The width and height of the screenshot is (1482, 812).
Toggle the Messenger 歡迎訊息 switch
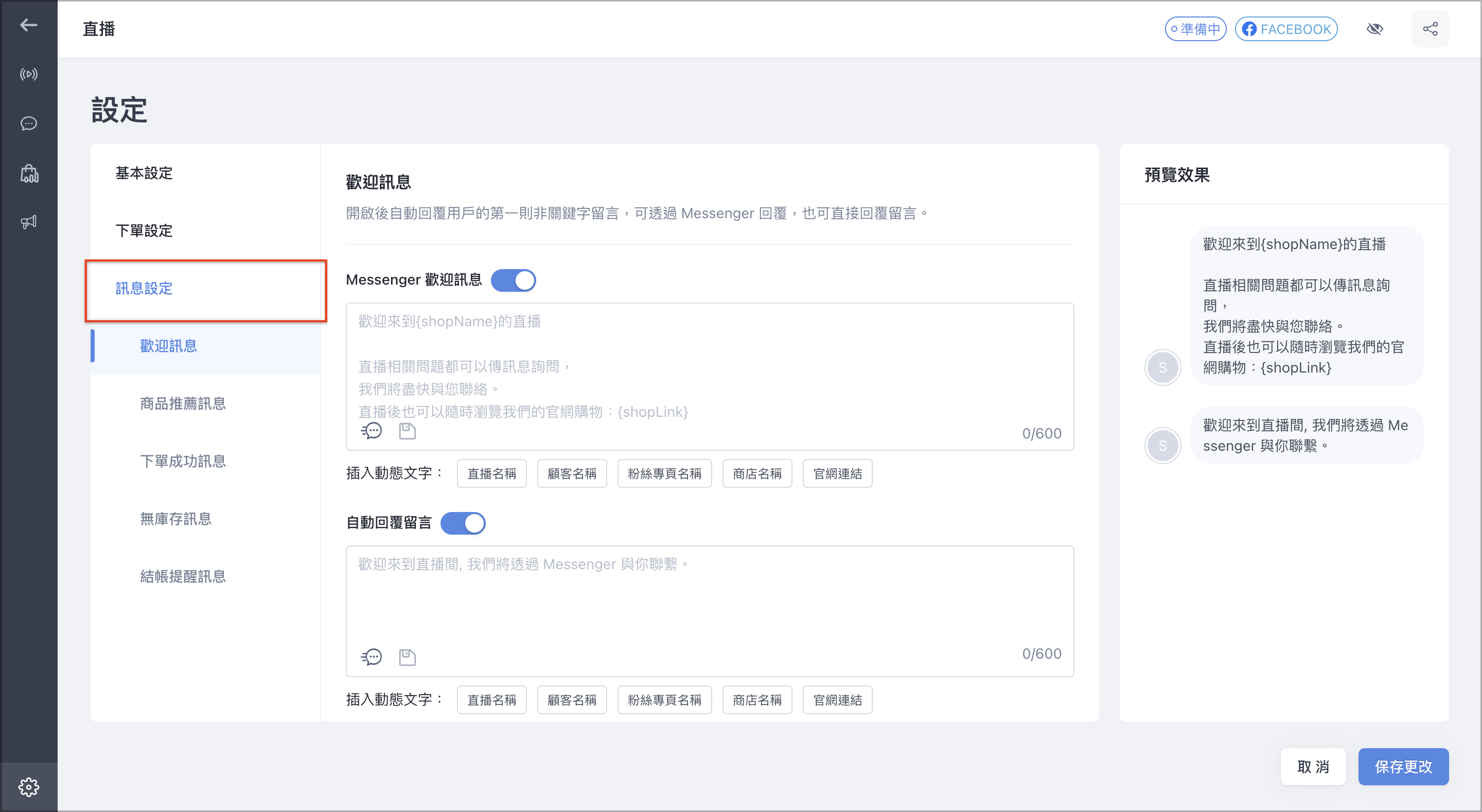coord(513,280)
